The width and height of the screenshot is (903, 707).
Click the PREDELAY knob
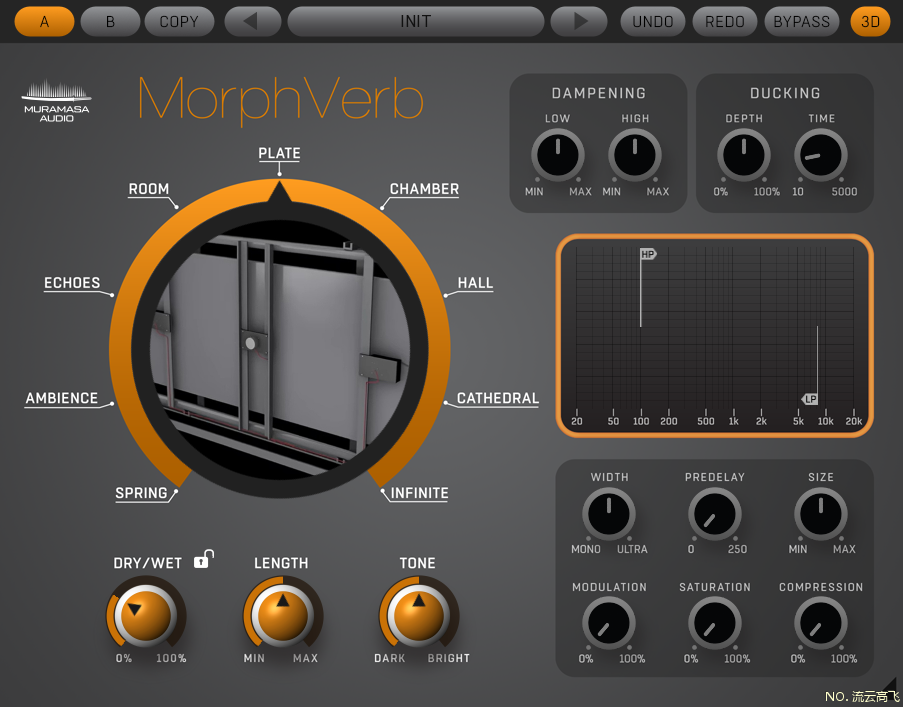tap(715, 514)
